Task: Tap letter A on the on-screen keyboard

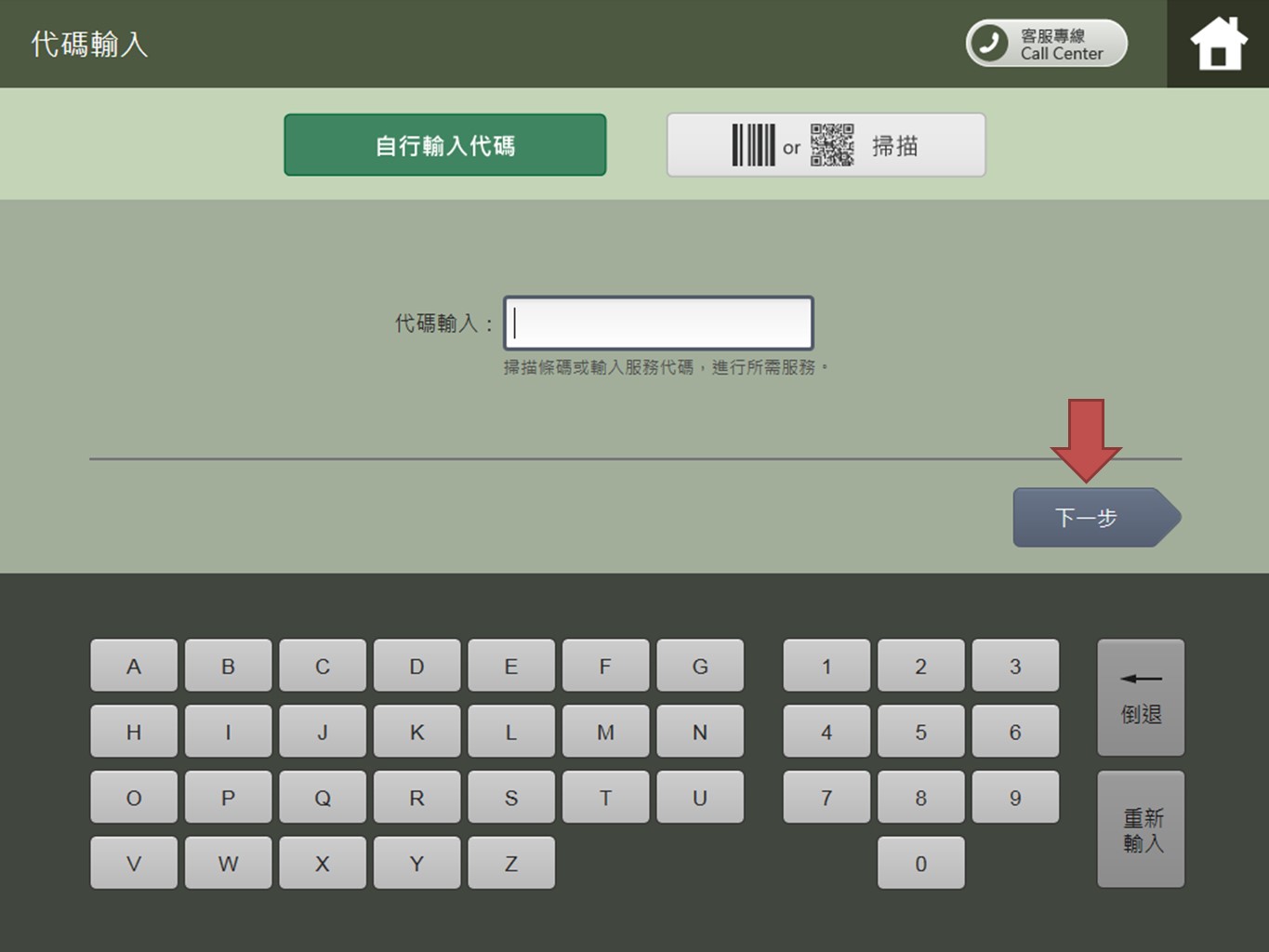Action: pyautogui.click(x=134, y=666)
